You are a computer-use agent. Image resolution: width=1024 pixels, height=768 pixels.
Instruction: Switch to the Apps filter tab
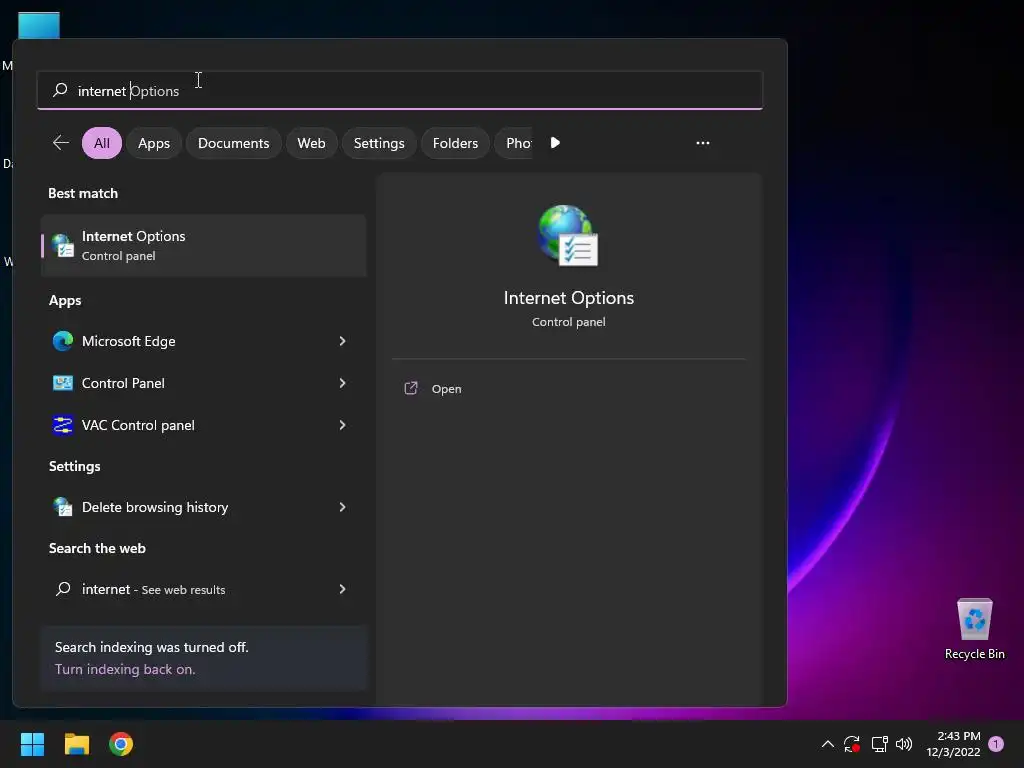[153, 143]
